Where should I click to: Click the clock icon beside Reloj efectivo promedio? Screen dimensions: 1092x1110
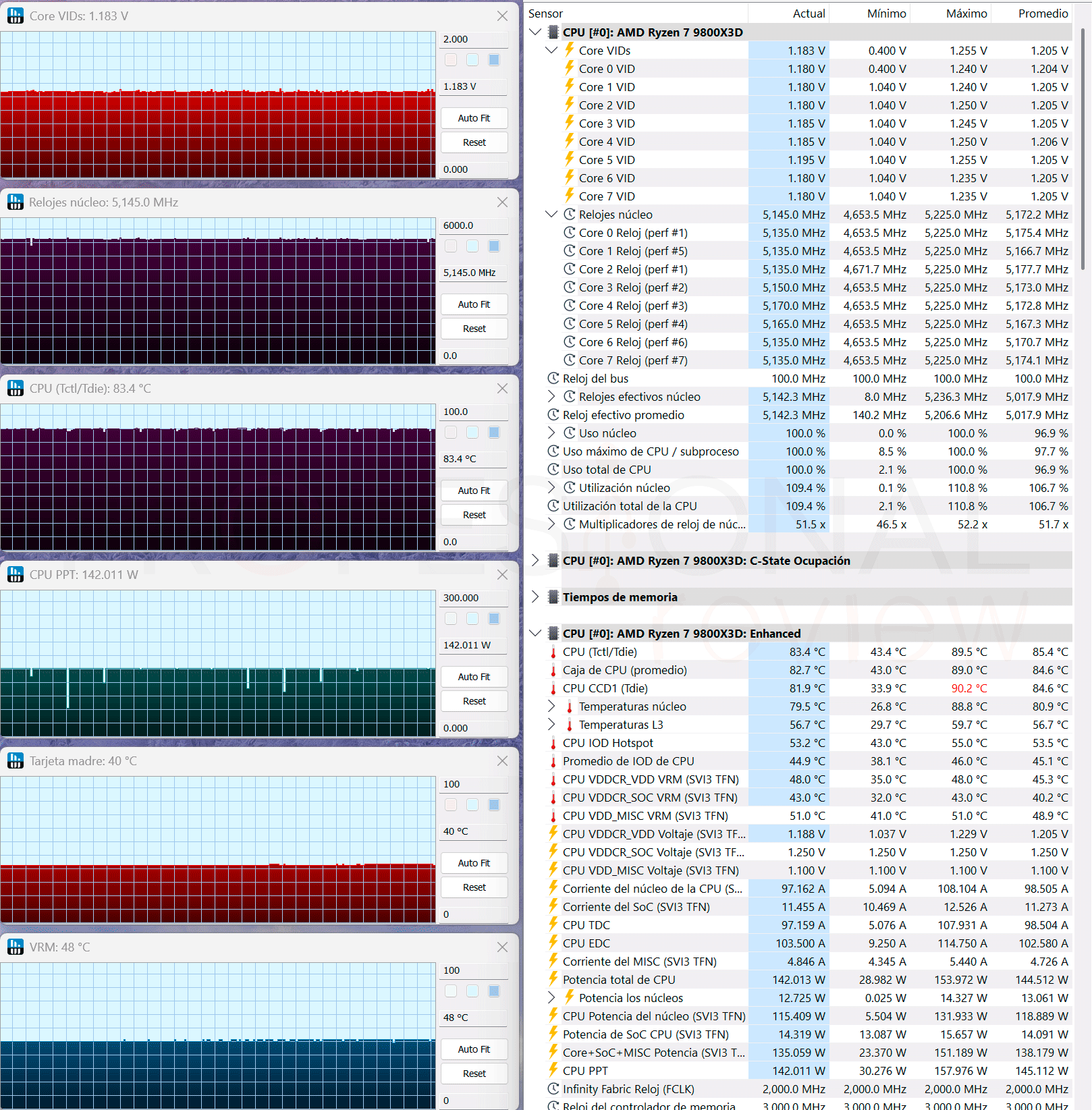click(x=553, y=414)
